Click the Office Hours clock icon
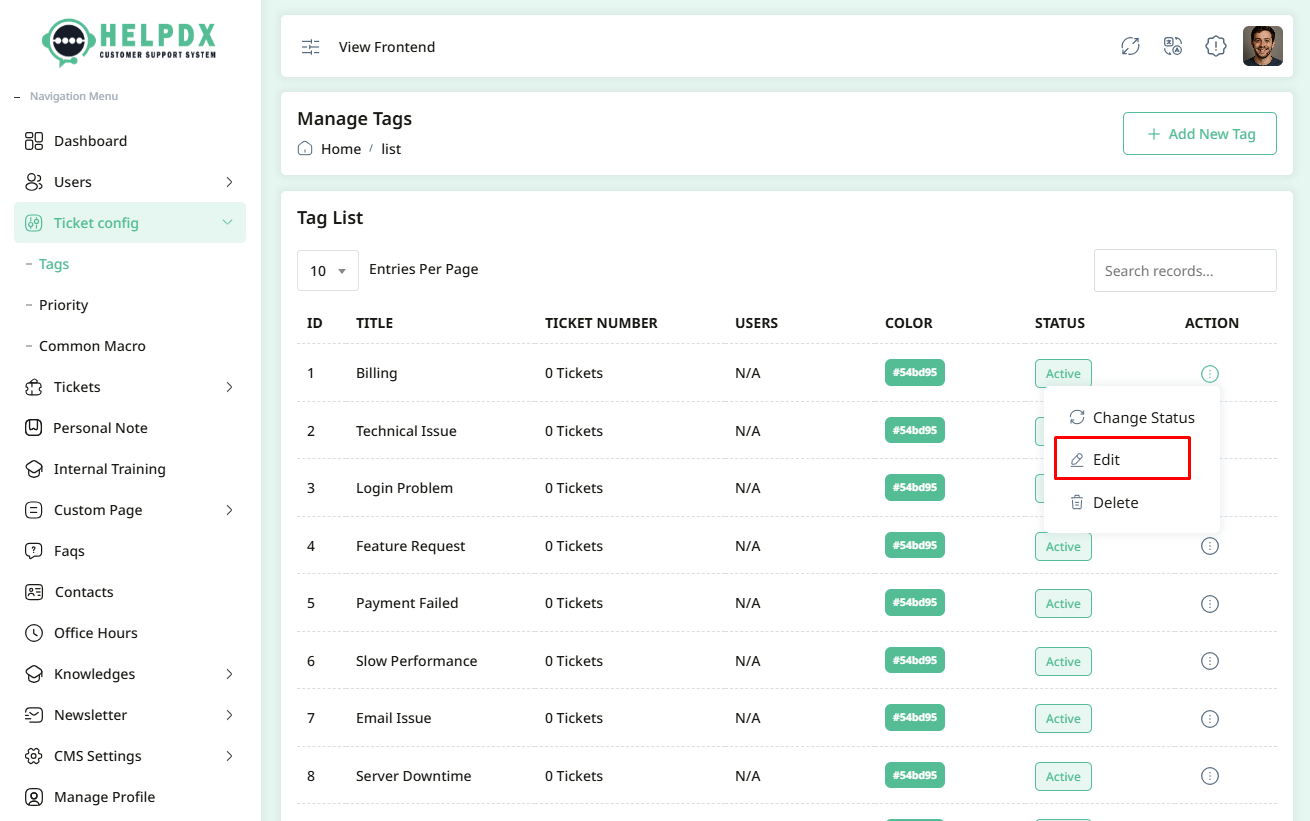 click(x=34, y=633)
